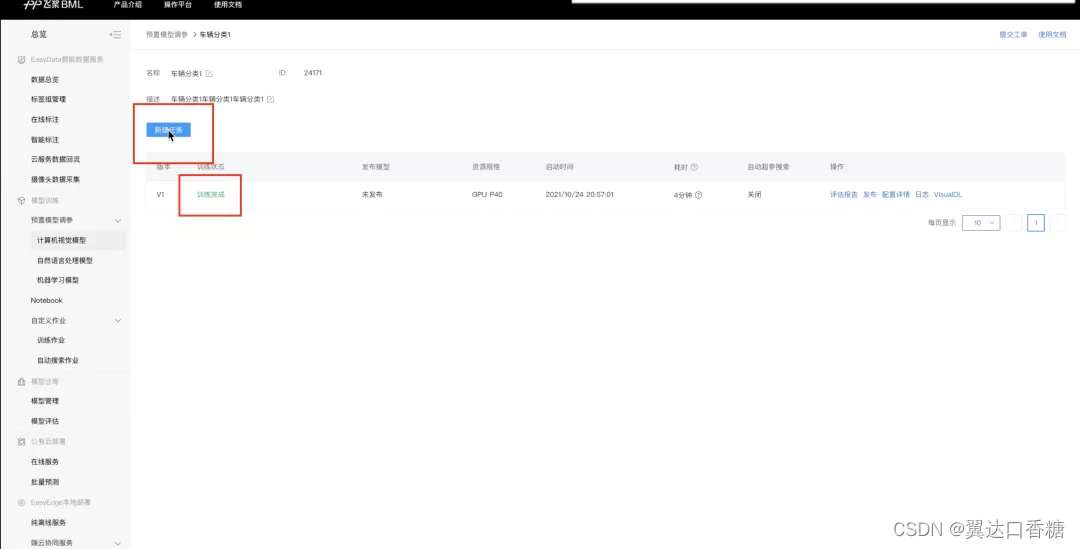Image resolution: width=1080 pixels, height=549 pixels.
Task: Click the EasyData智能数据服务 section icon
Action: 21,60
